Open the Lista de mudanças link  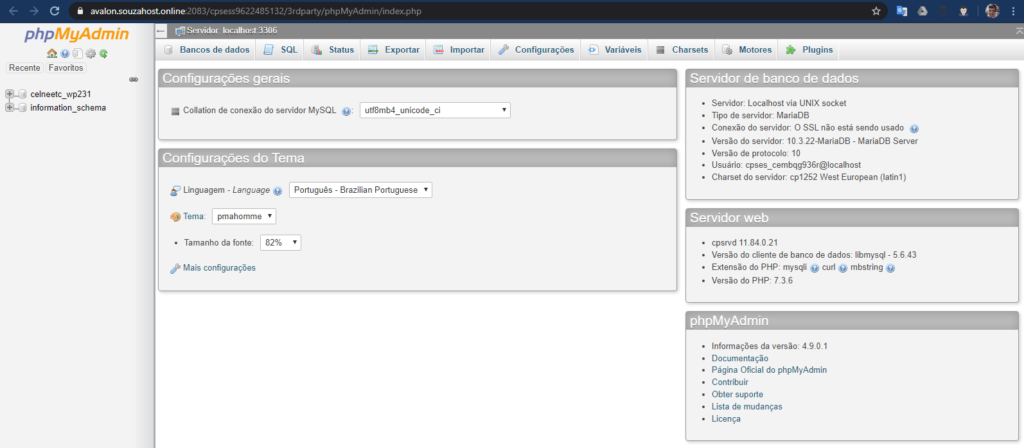pos(747,406)
